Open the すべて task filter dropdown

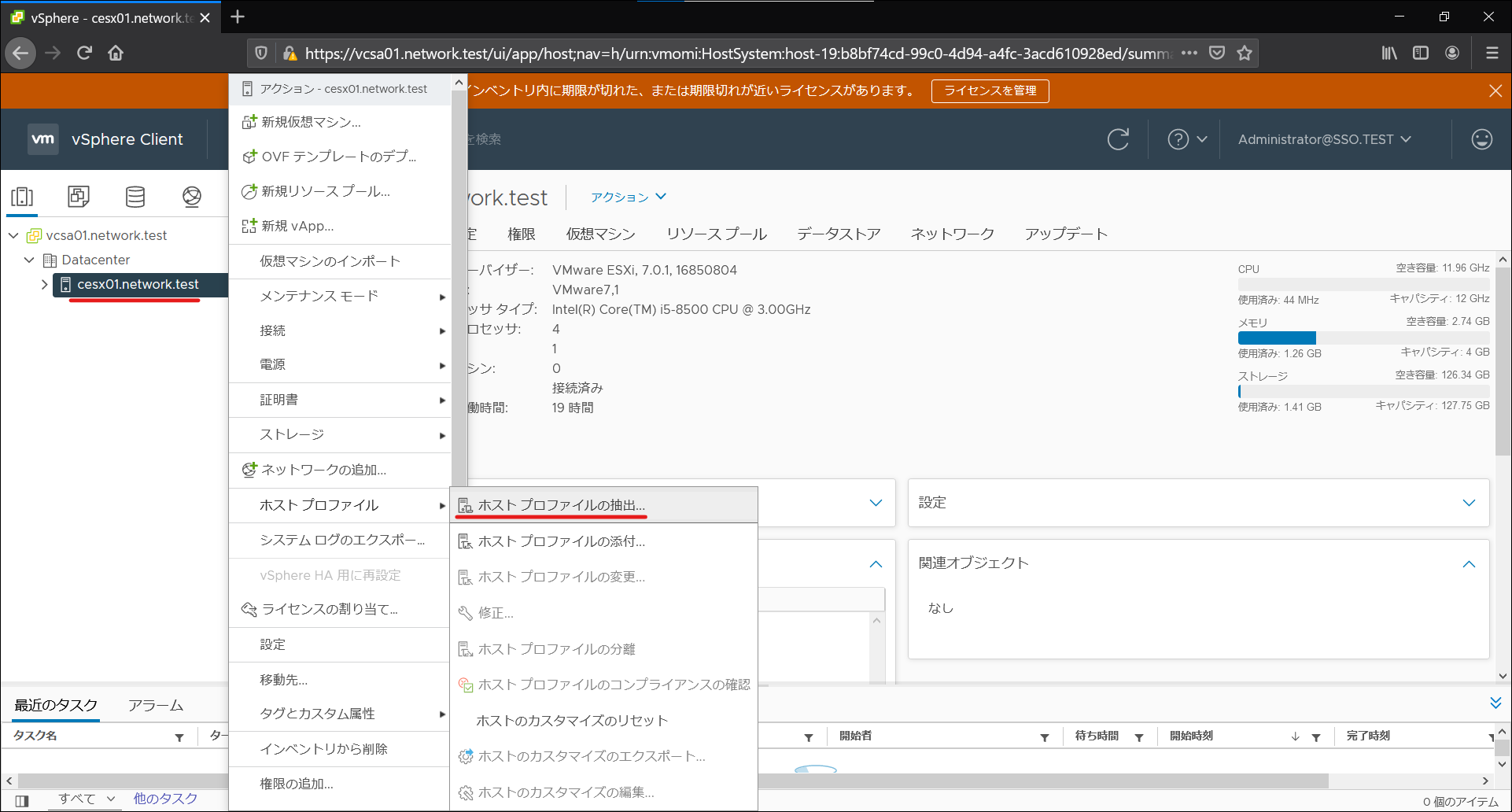click(87, 799)
